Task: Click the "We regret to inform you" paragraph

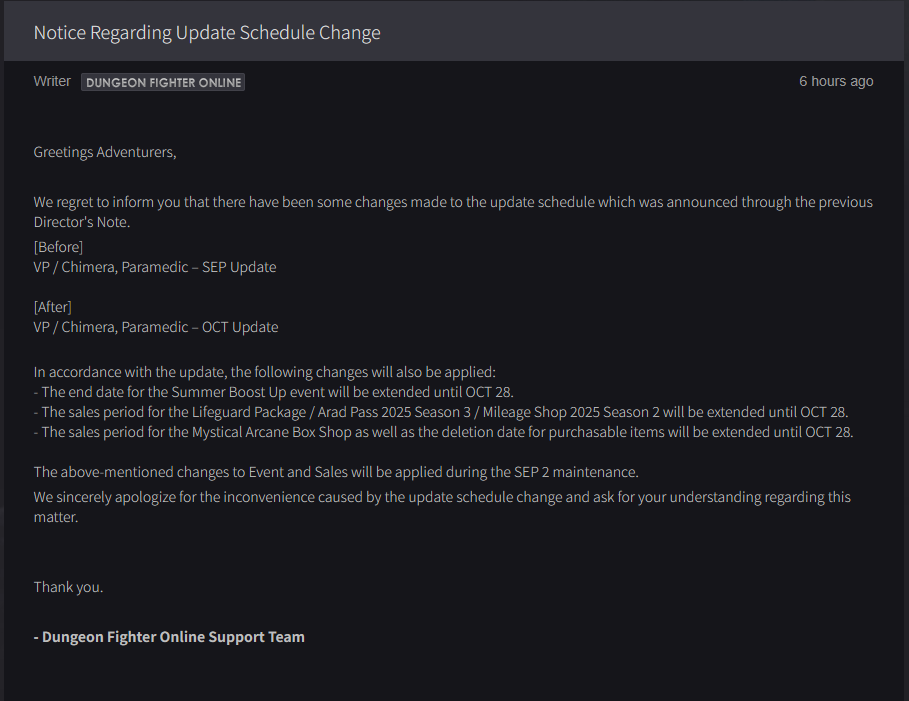Action: [453, 212]
